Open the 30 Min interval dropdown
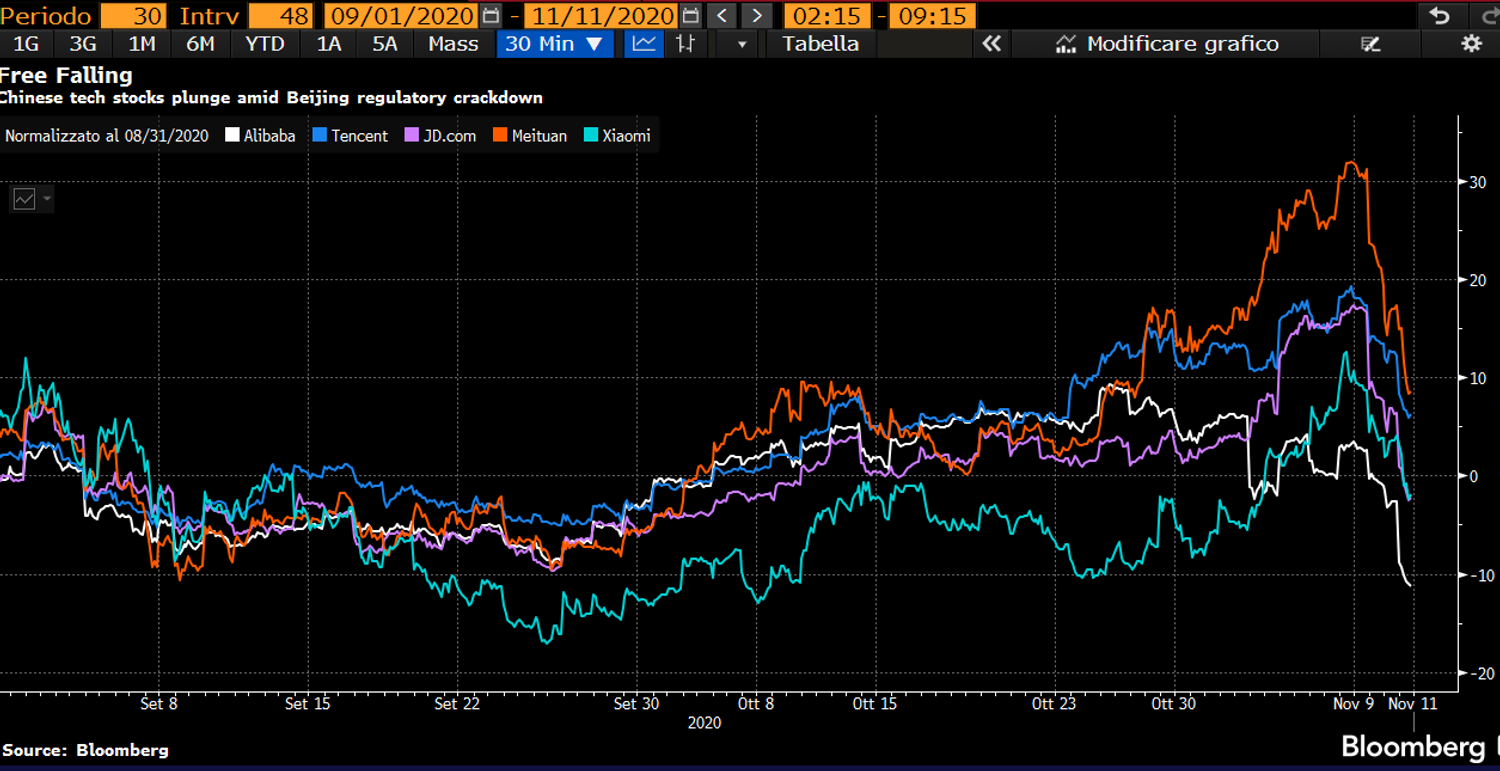 point(555,44)
